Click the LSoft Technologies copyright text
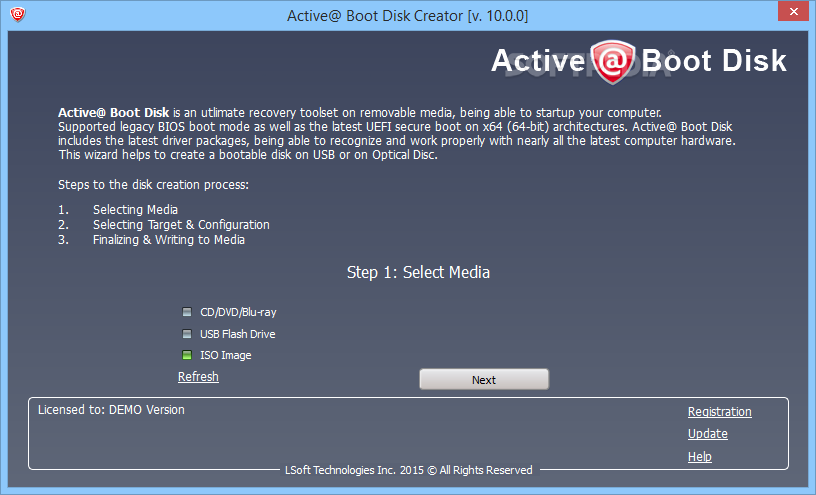The height and width of the screenshot is (495, 816). click(409, 470)
